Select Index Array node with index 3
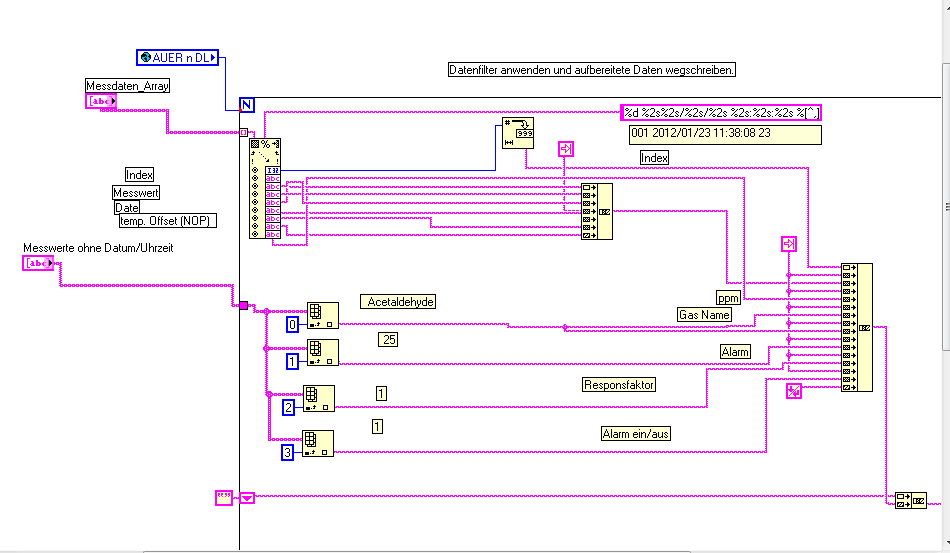 coord(318,443)
